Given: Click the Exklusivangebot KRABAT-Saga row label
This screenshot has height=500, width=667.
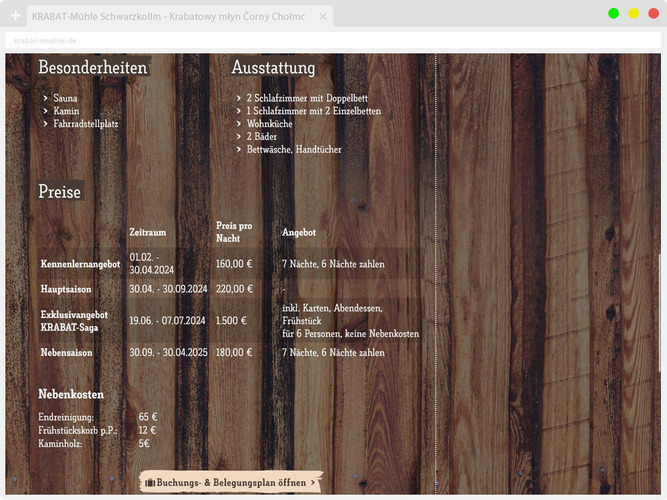Looking at the screenshot, I should 75,320.
